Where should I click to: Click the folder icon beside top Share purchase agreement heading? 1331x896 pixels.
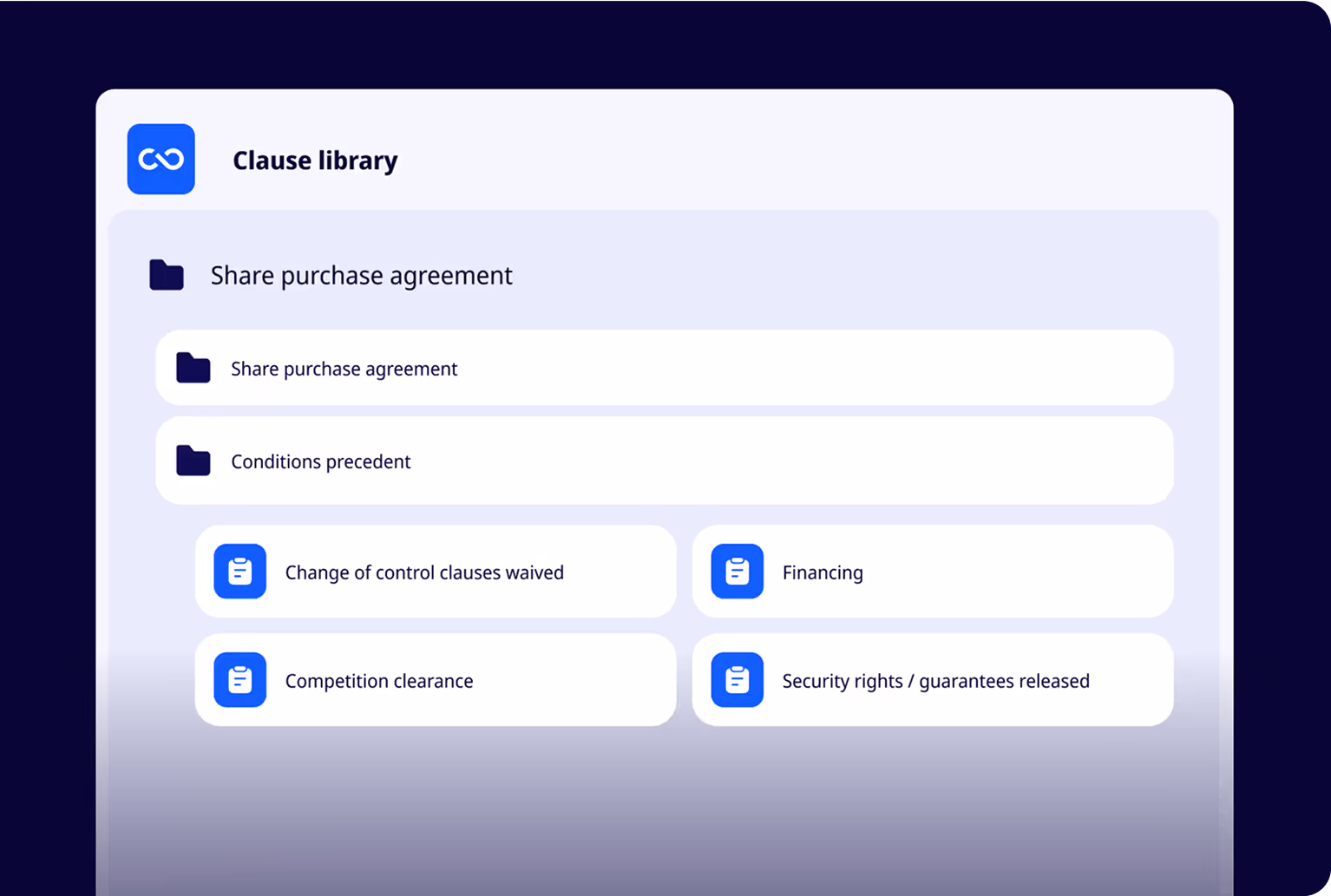pyautogui.click(x=167, y=275)
